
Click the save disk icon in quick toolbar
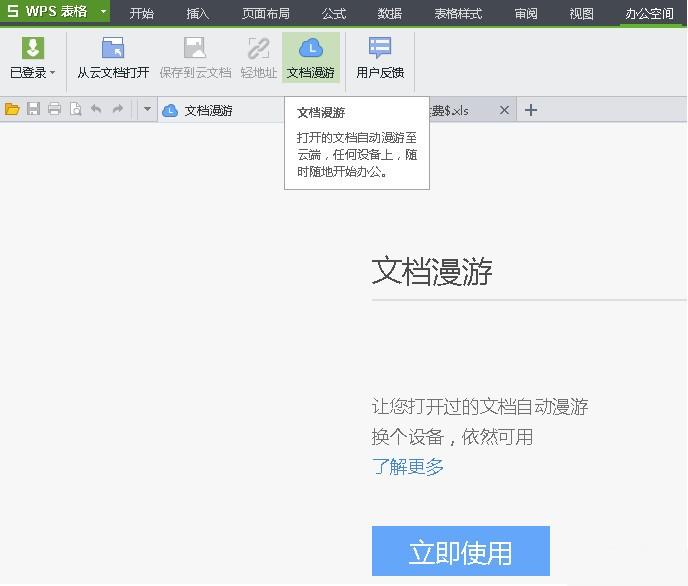(33, 110)
